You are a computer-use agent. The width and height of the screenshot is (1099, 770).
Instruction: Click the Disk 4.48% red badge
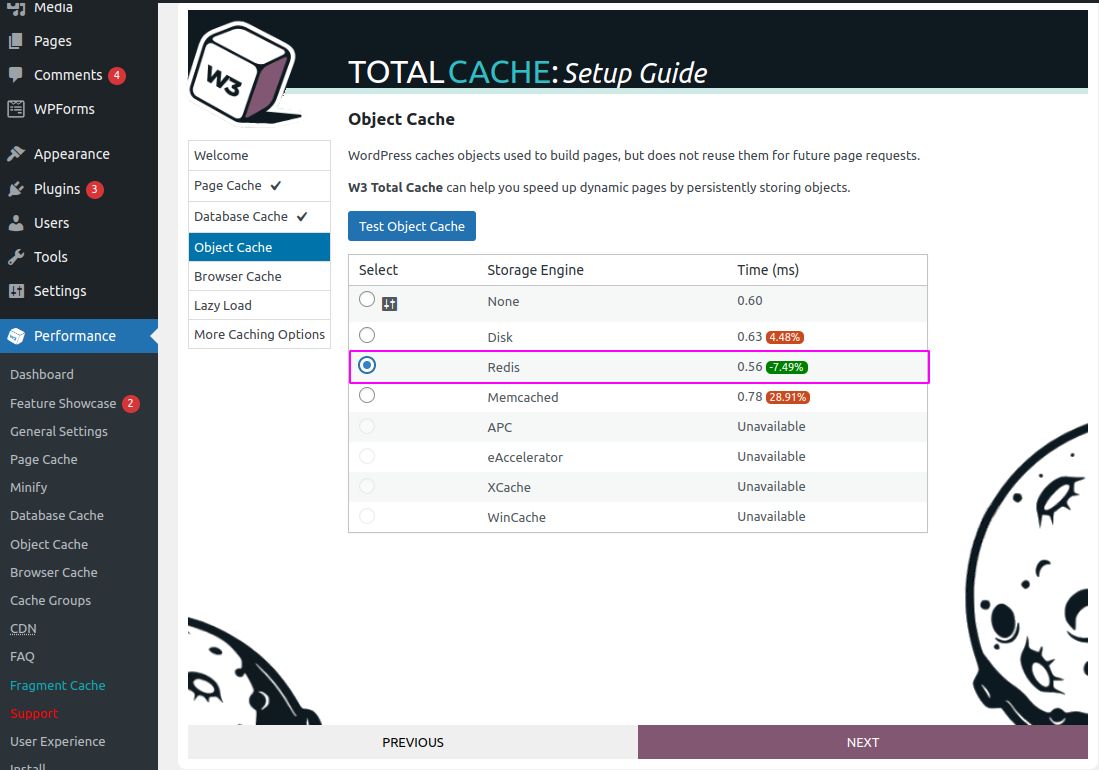tap(784, 337)
